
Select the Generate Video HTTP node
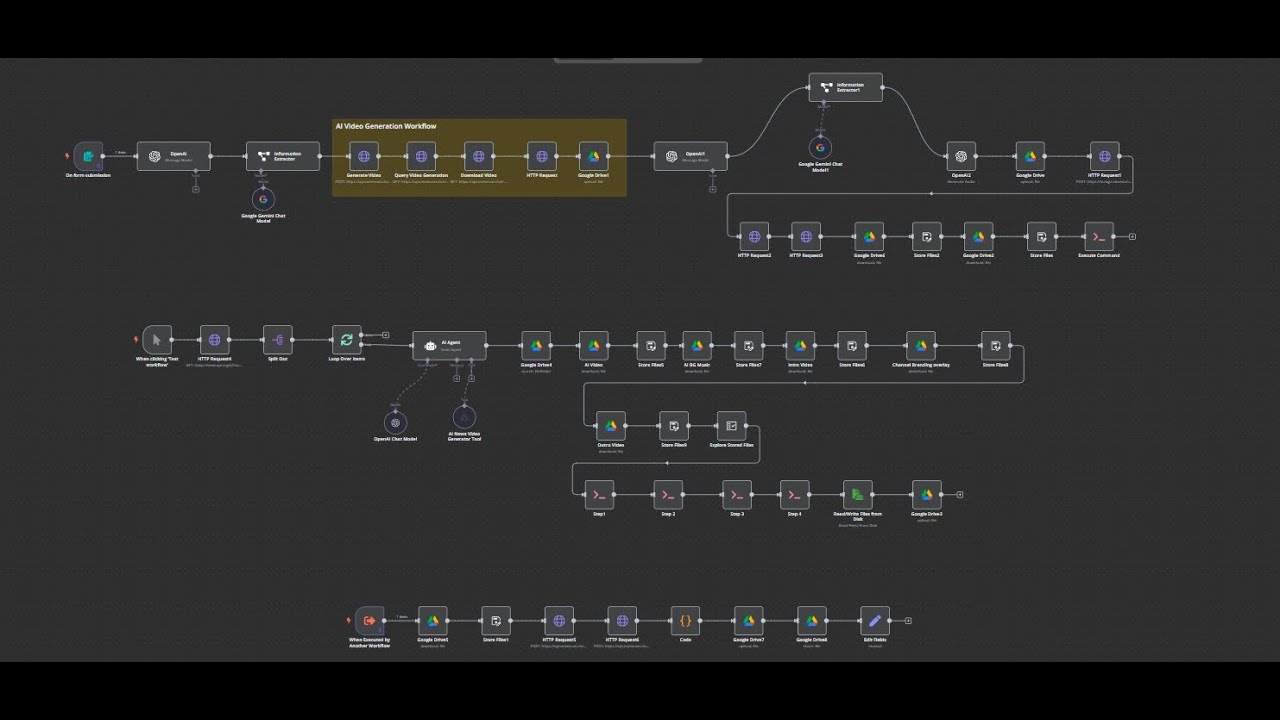(x=364, y=156)
